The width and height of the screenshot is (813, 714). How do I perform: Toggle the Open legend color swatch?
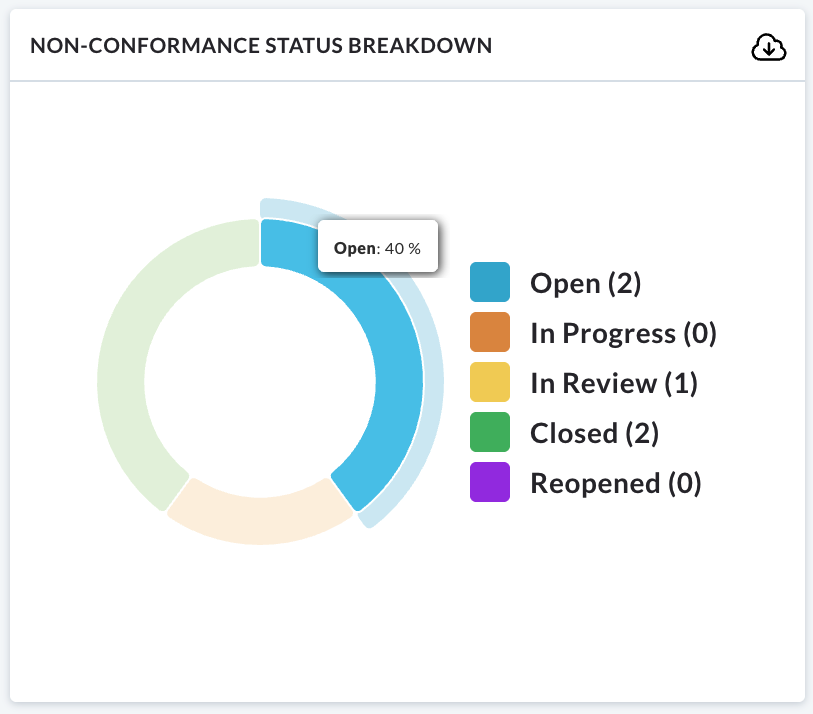tap(490, 282)
